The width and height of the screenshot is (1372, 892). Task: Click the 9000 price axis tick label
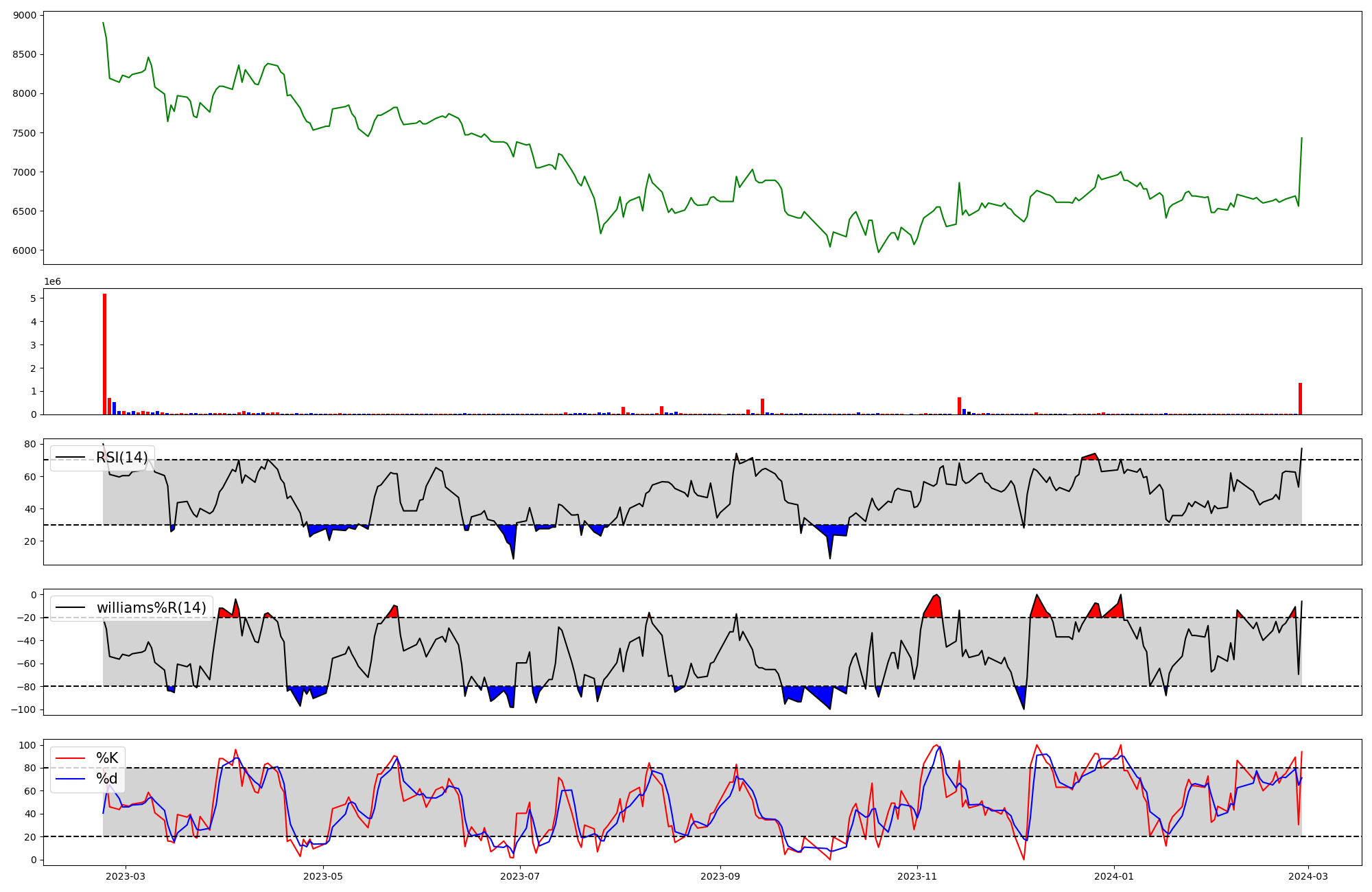(x=25, y=15)
